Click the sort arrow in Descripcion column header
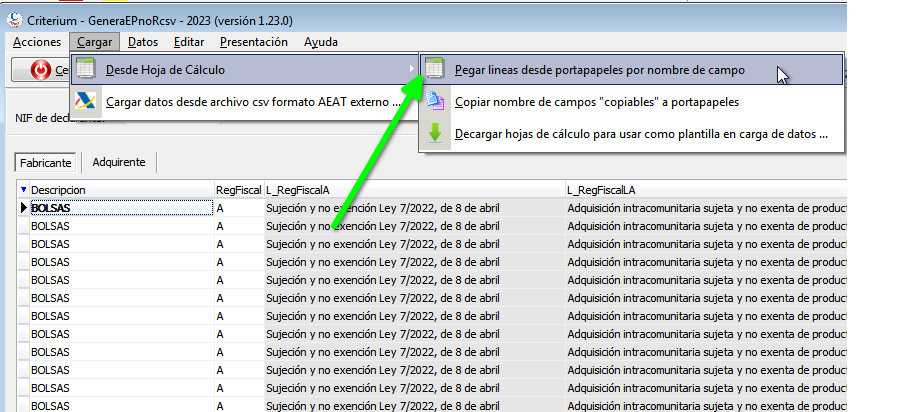905x412 pixels. coord(23,189)
